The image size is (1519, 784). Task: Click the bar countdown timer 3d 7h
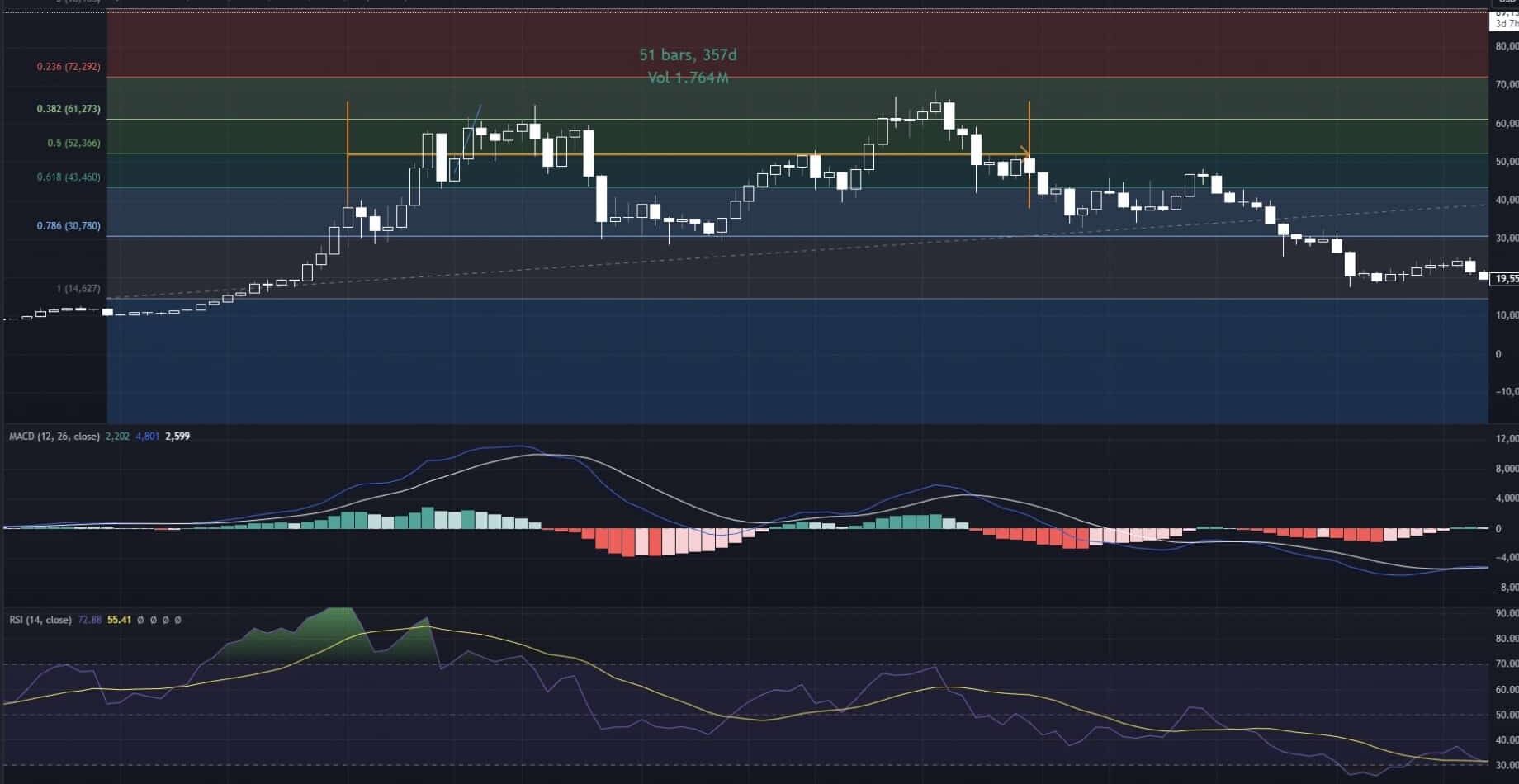[1505, 24]
